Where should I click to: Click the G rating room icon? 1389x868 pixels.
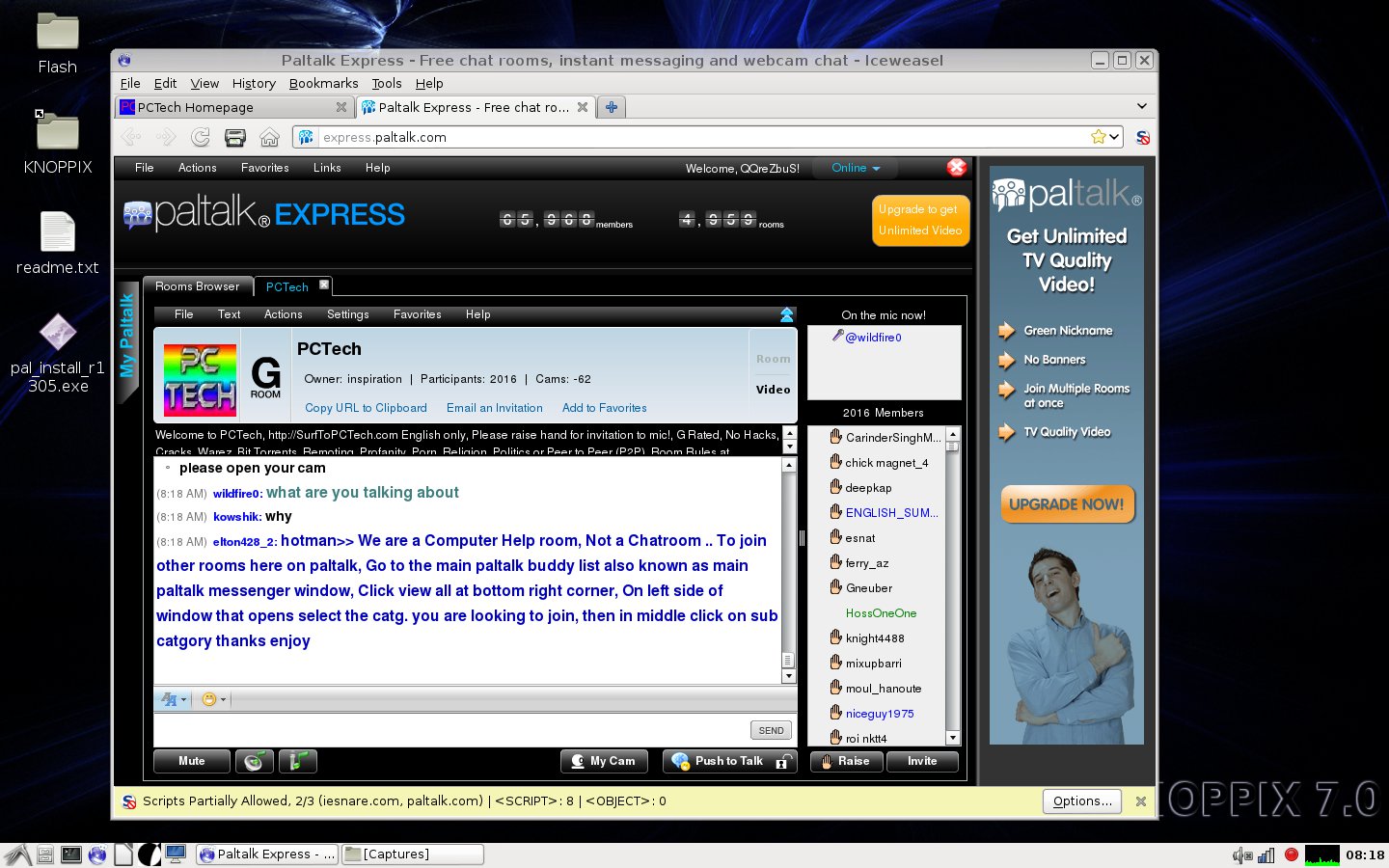pos(265,377)
